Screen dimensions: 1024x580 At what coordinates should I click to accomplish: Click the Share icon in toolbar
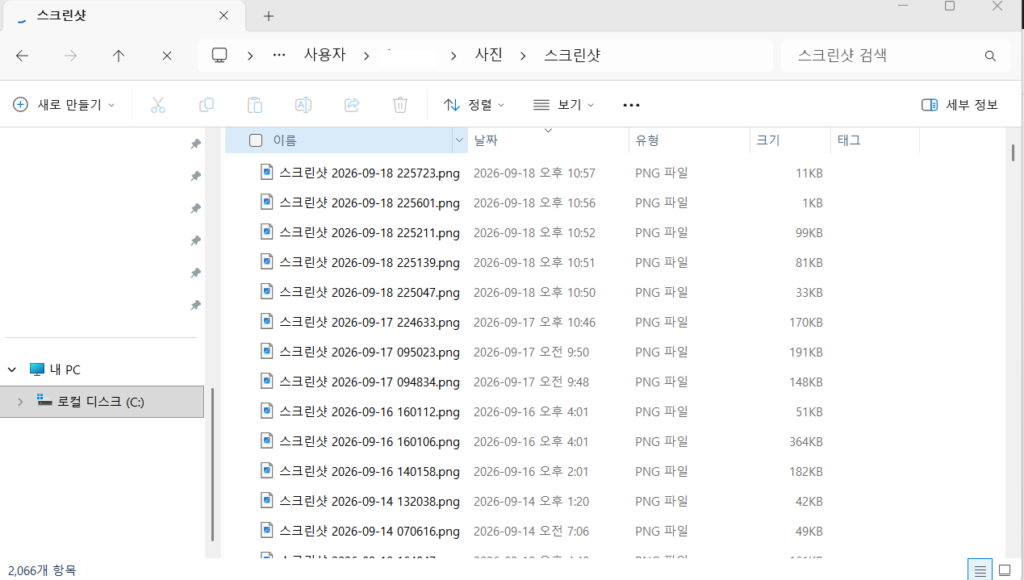coord(351,105)
